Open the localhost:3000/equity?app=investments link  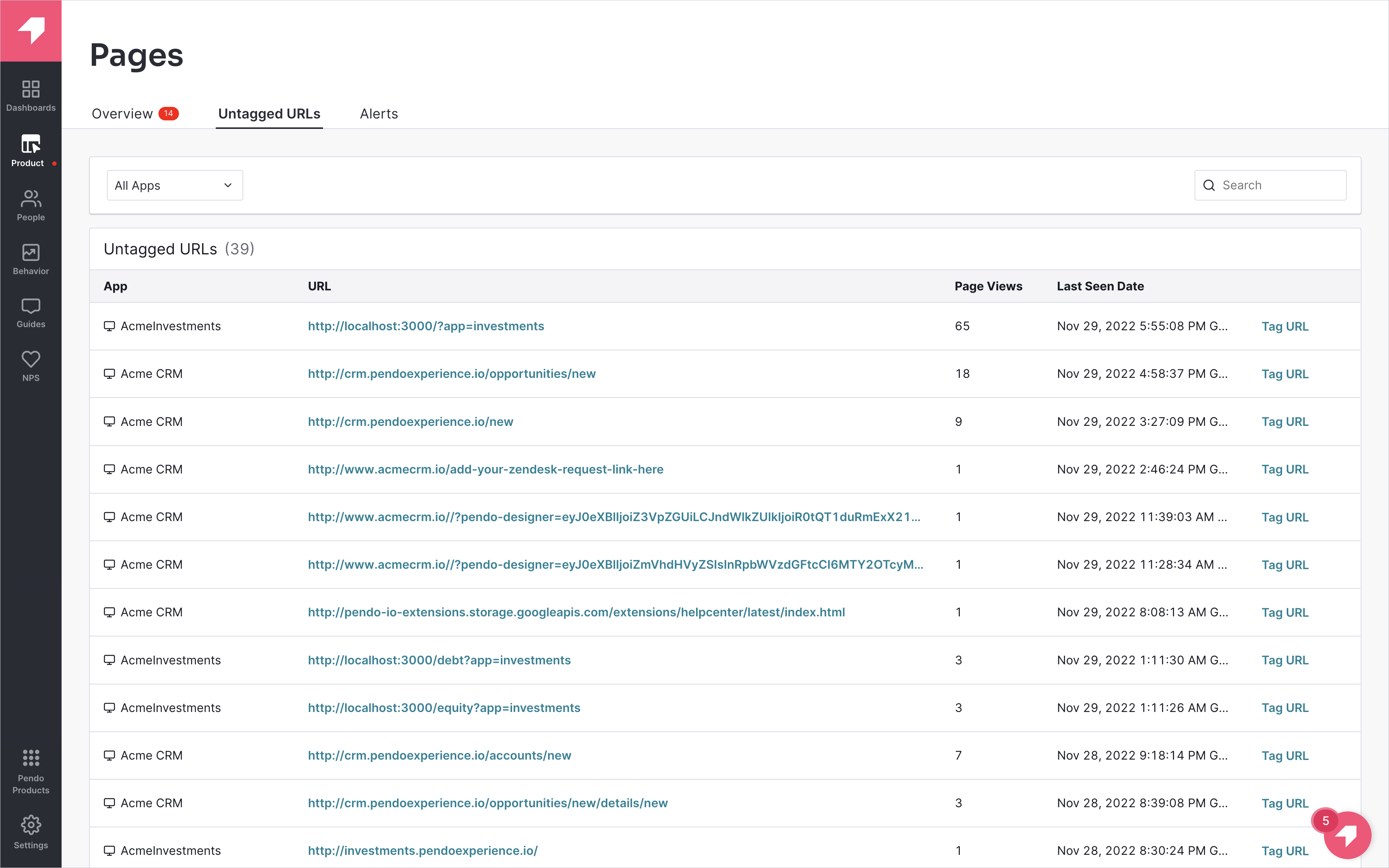point(444,708)
